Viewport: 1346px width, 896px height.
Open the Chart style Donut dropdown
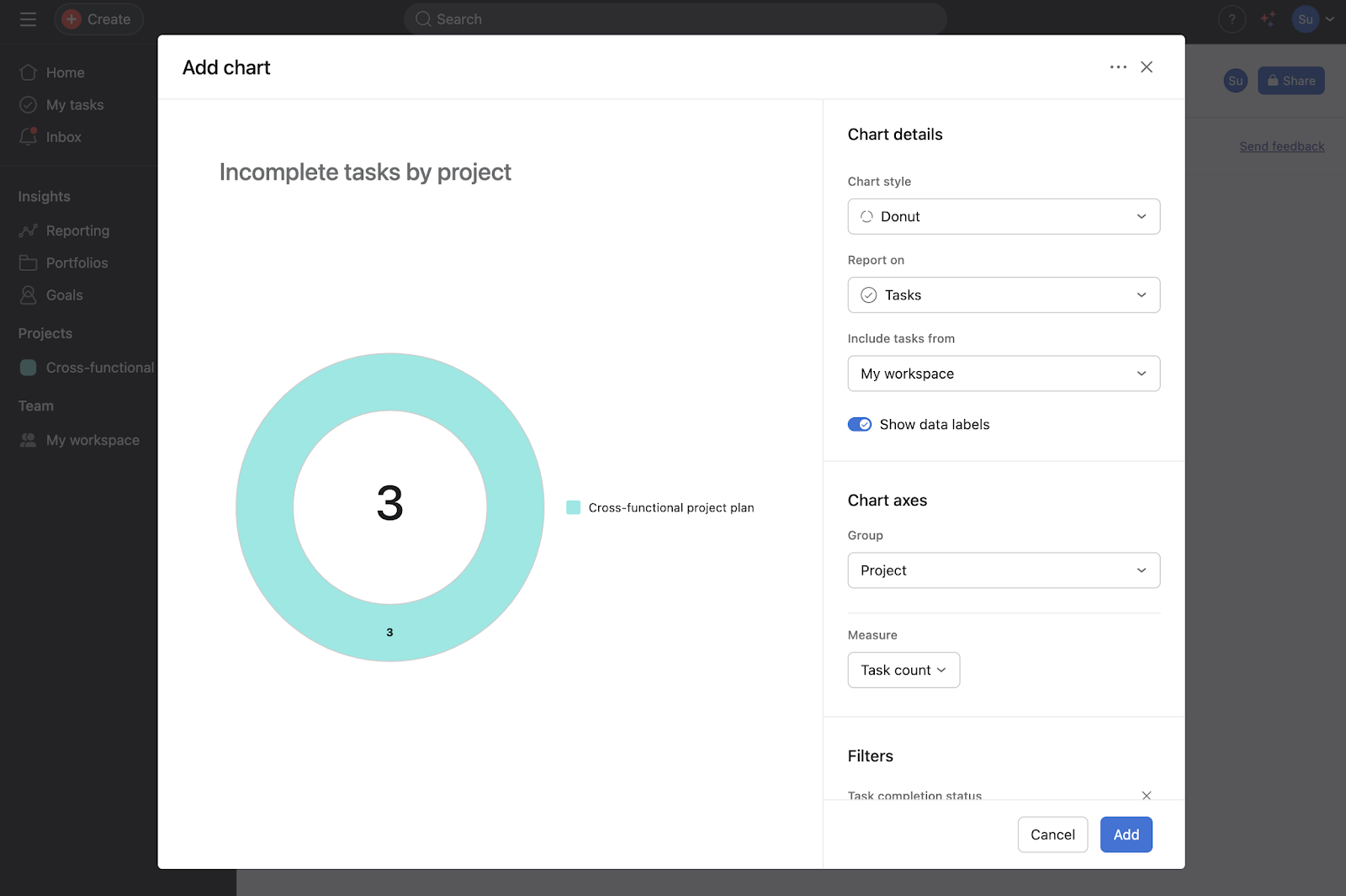click(x=1004, y=216)
